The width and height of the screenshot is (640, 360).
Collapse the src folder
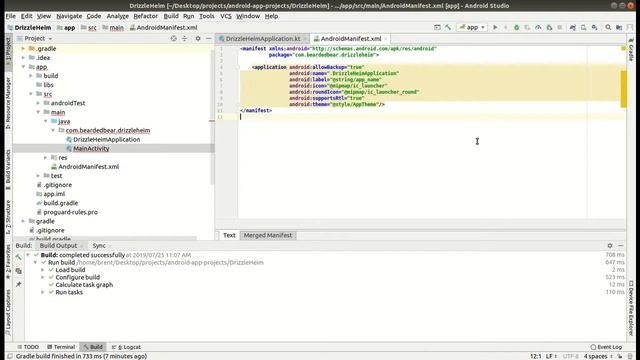coord(31,94)
